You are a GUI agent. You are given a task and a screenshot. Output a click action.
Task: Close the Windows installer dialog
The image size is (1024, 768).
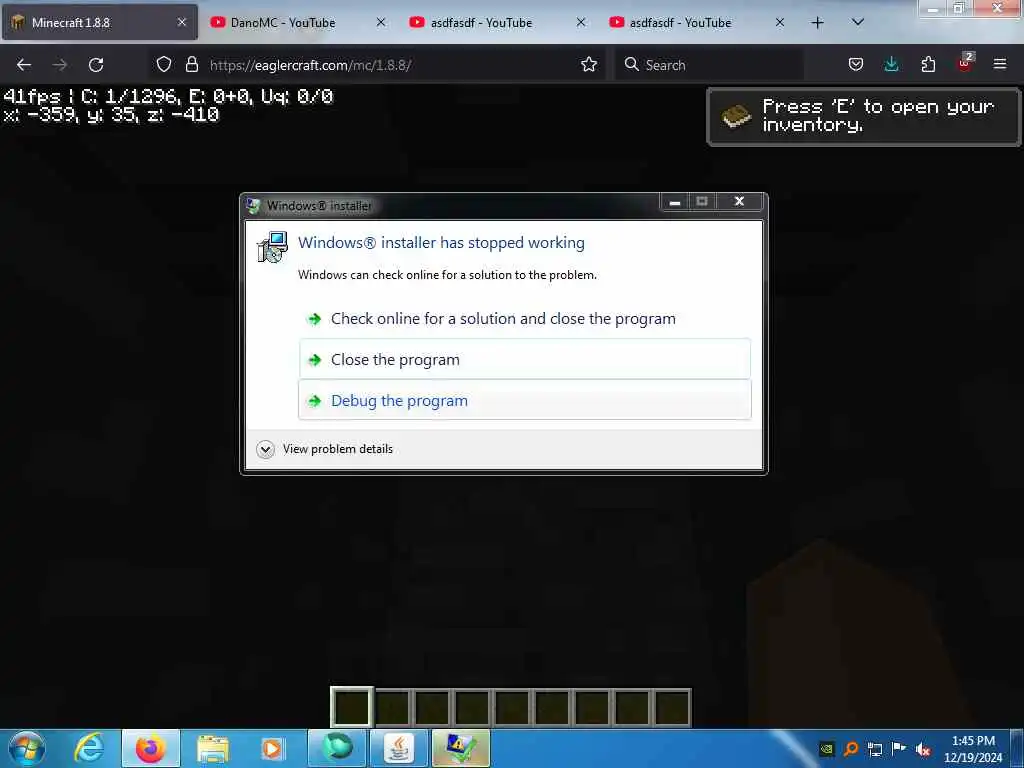[739, 202]
